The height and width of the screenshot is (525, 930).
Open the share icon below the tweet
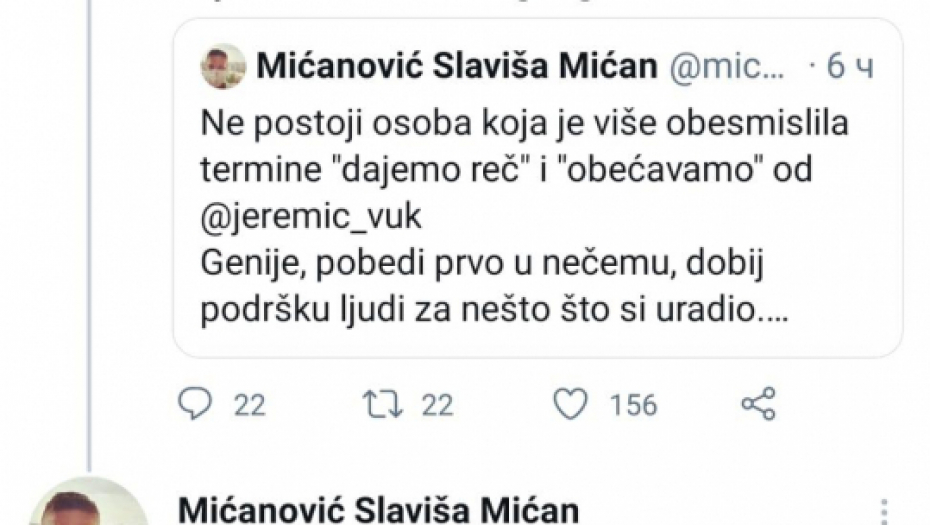pos(758,403)
